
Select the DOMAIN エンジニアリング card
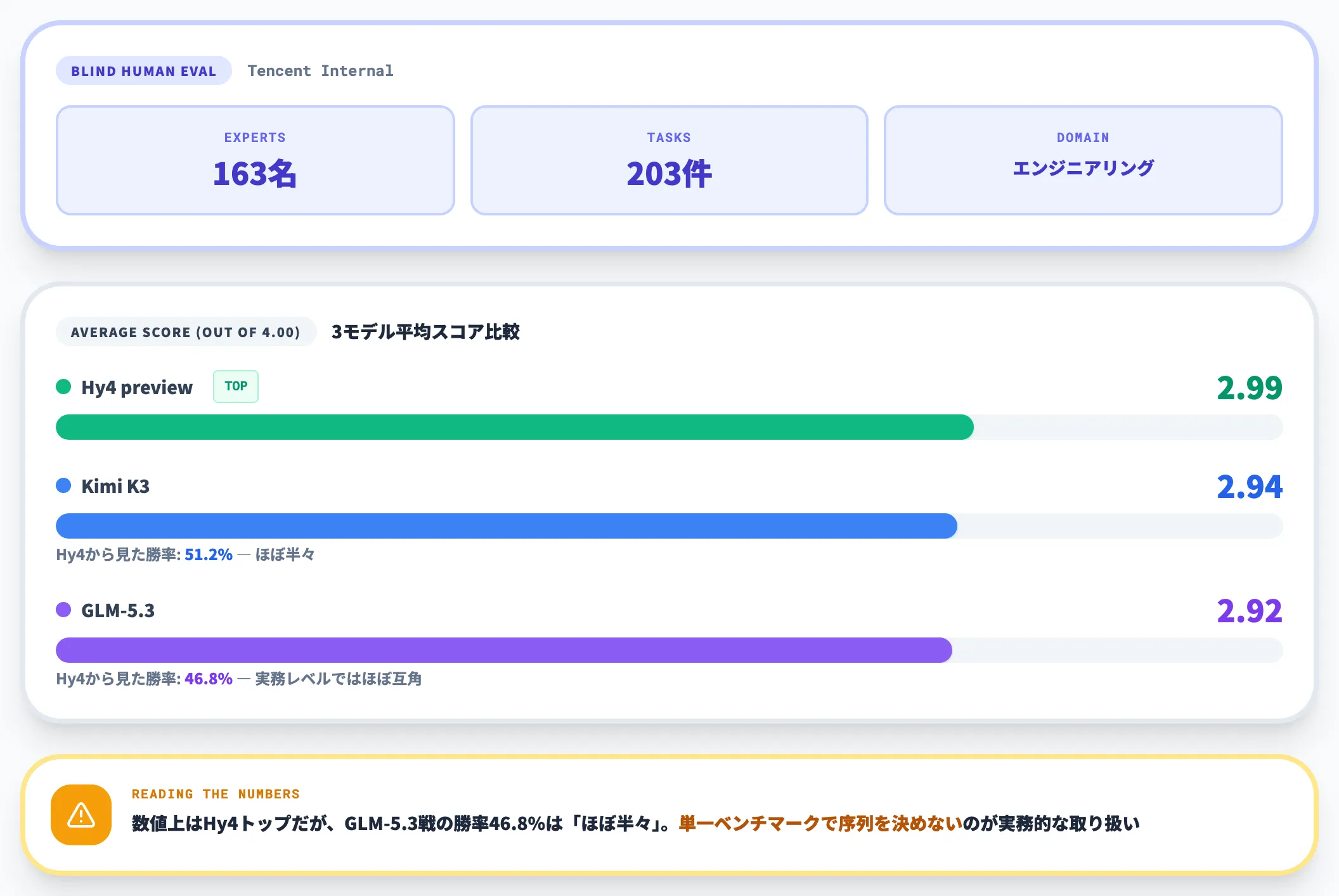(1083, 160)
